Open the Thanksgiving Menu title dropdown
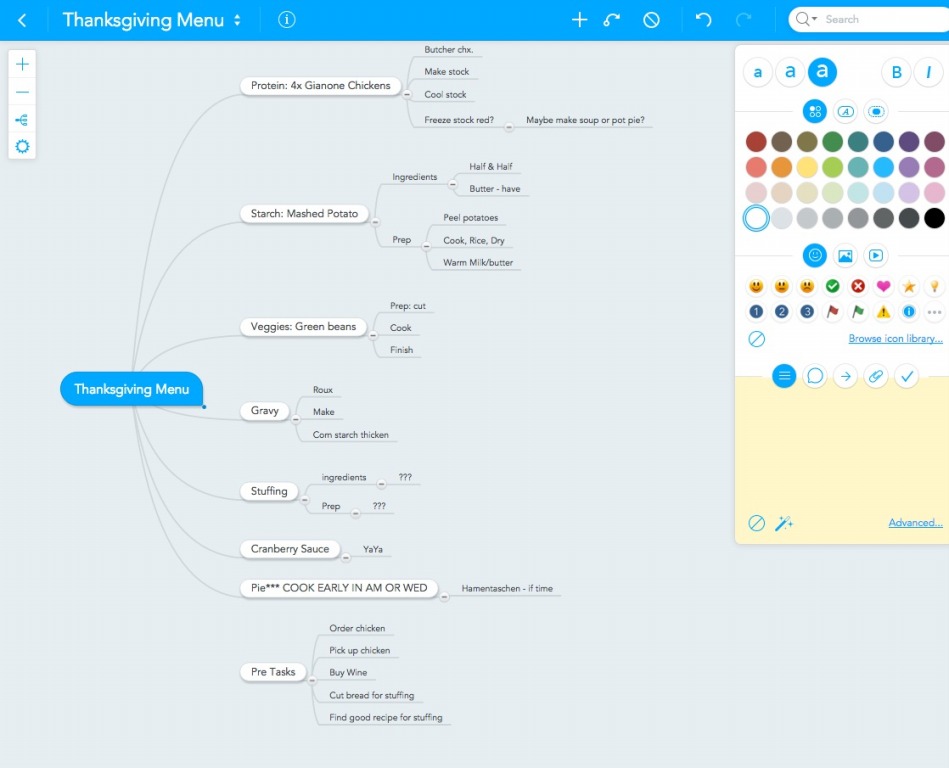Viewport: 949px width, 768px height. (x=237, y=20)
